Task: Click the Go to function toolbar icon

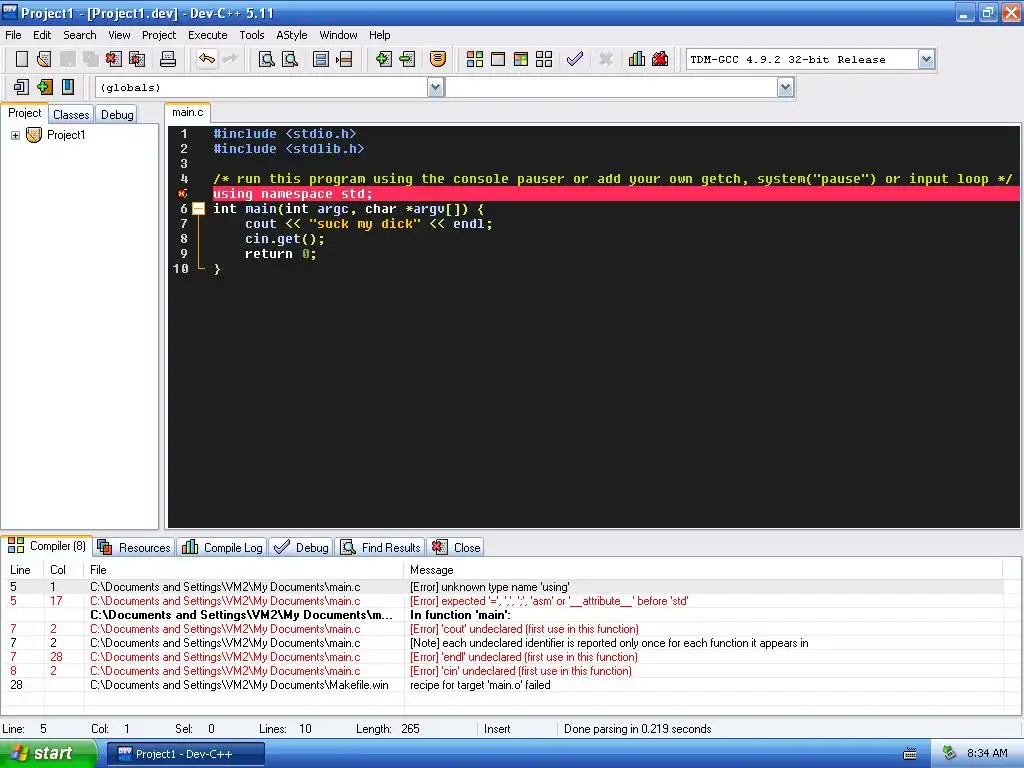Action: (321, 59)
